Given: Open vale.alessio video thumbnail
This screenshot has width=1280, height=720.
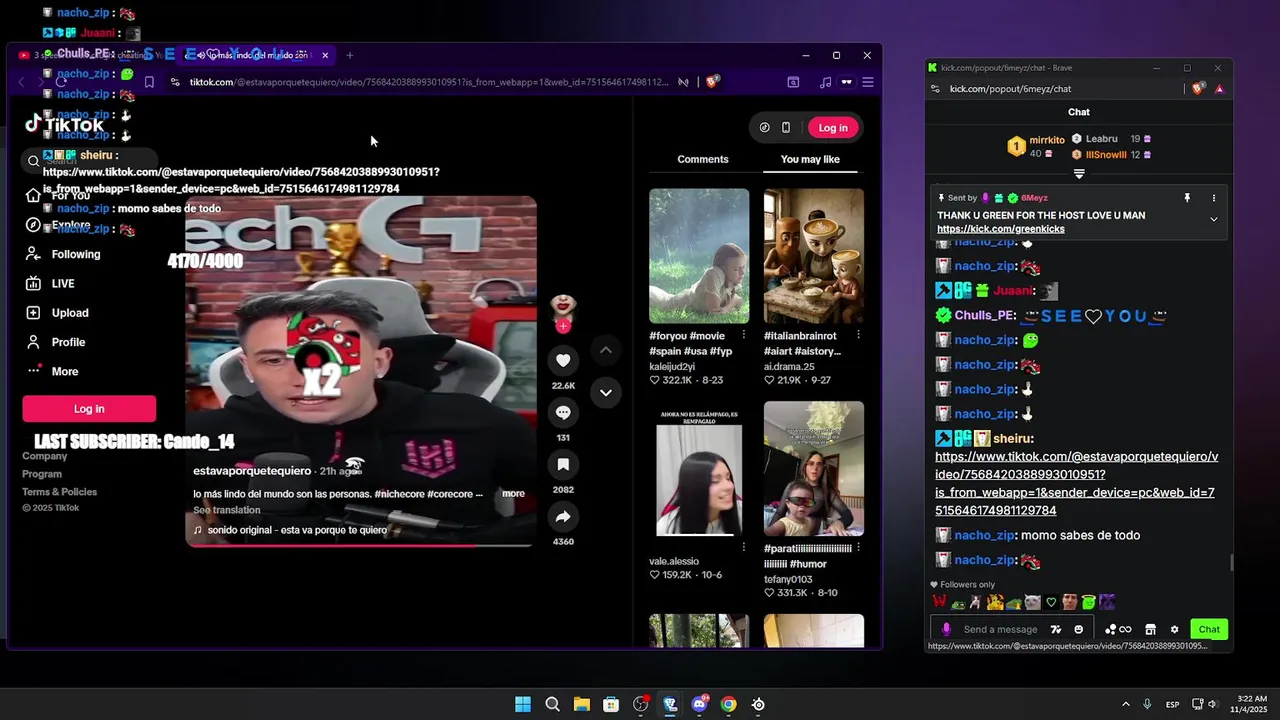Looking at the screenshot, I should 699,469.
